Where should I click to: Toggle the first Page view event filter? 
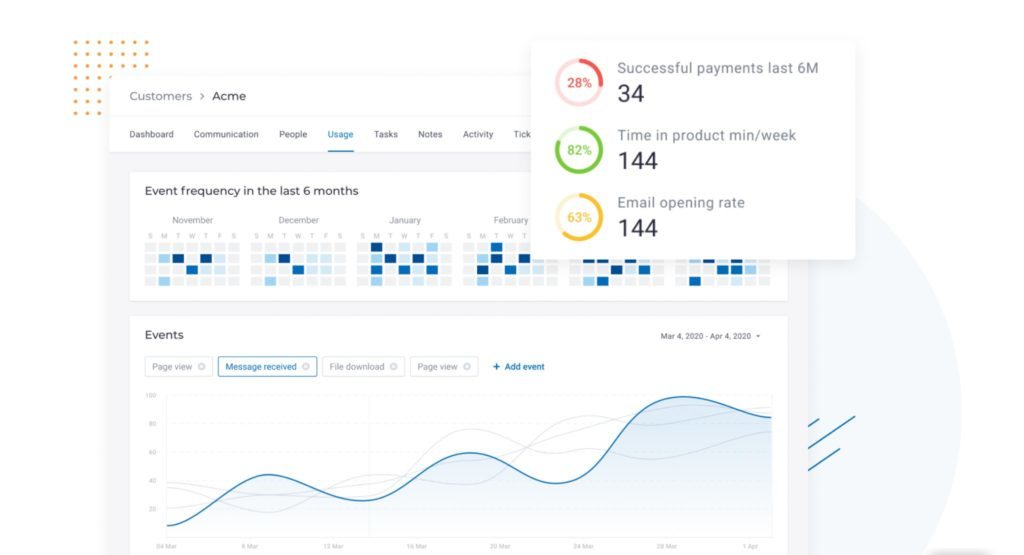click(171, 367)
